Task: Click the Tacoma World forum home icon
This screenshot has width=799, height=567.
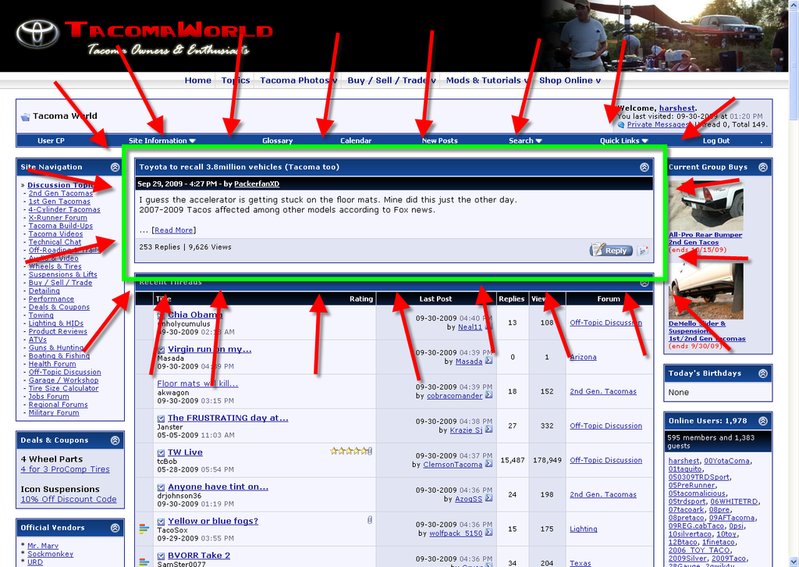Action: point(25,117)
